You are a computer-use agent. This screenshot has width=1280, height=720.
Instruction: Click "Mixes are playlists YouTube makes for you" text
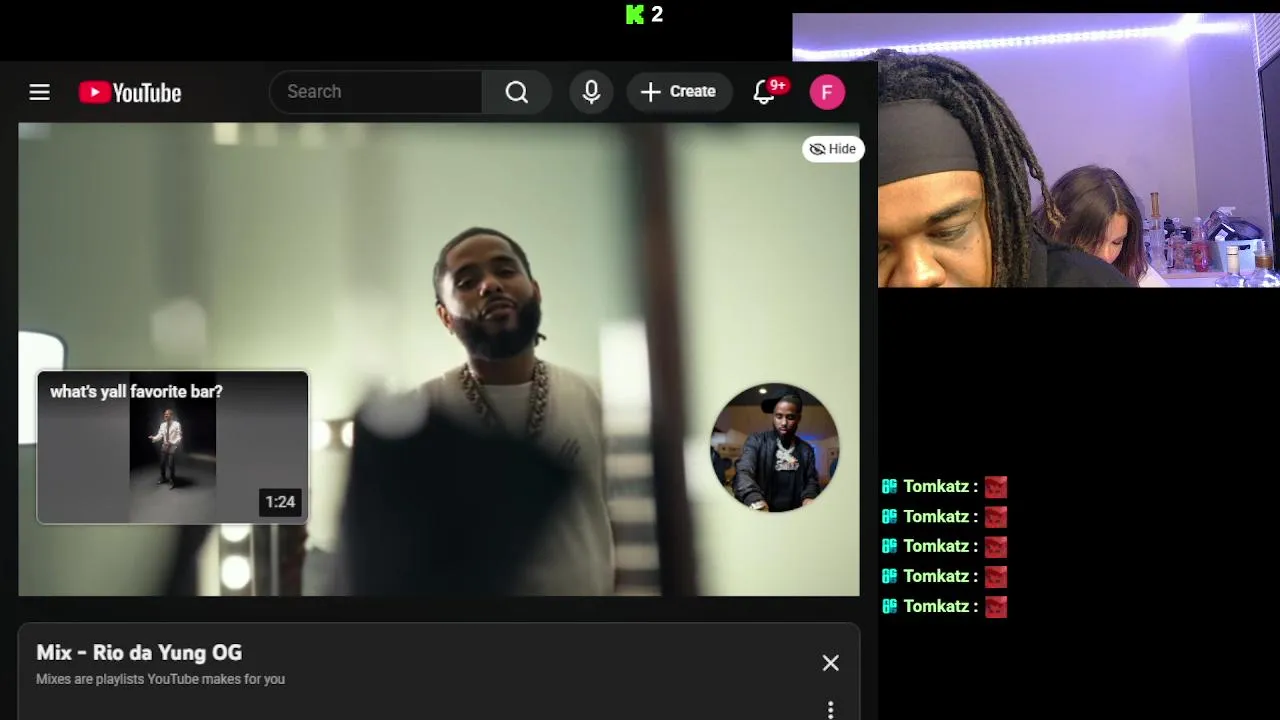pyautogui.click(x=160, y=679)
